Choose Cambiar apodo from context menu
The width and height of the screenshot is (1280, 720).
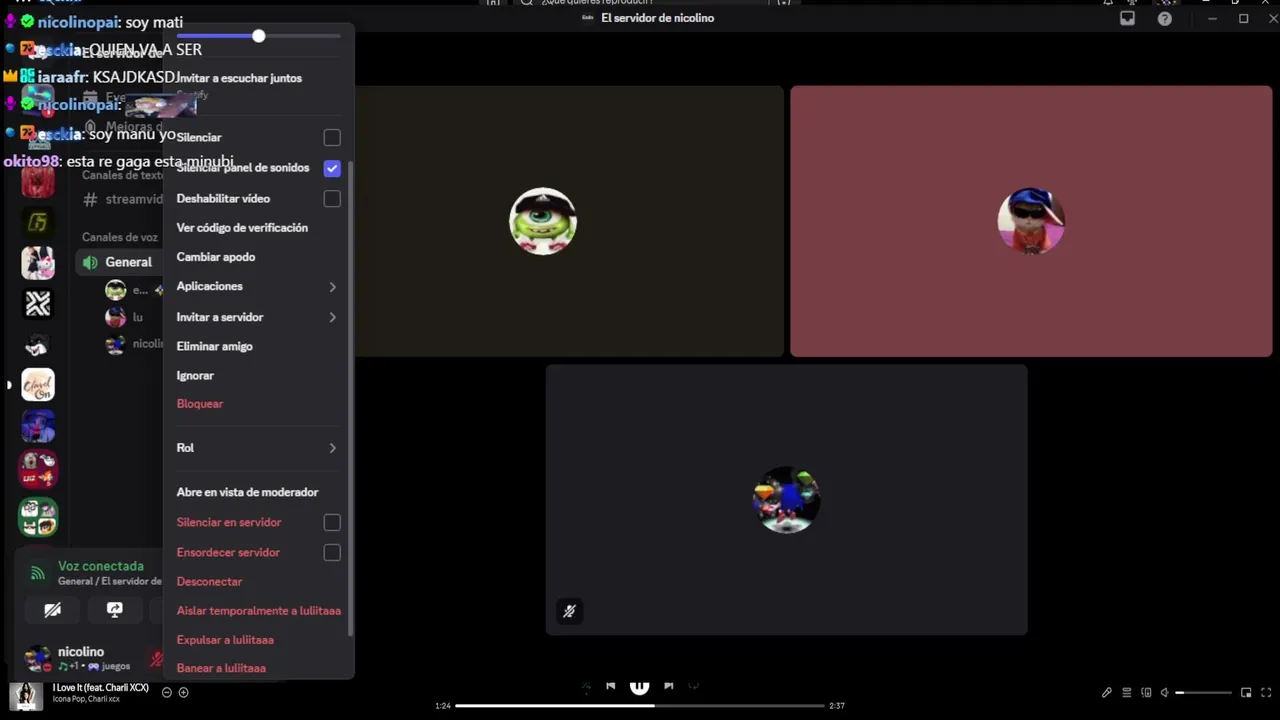click(216, 257)
